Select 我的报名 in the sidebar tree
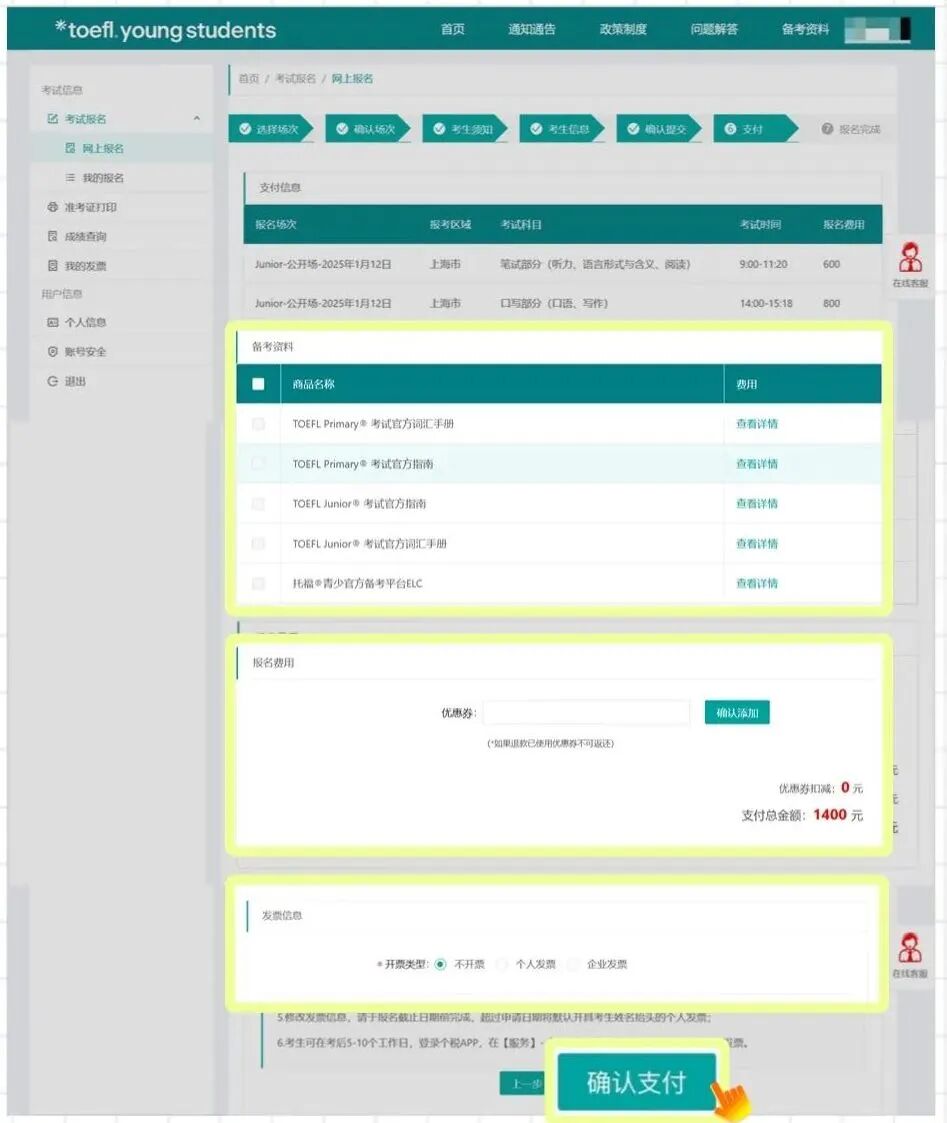947x1123 pixels. click(x=102, y=178)
